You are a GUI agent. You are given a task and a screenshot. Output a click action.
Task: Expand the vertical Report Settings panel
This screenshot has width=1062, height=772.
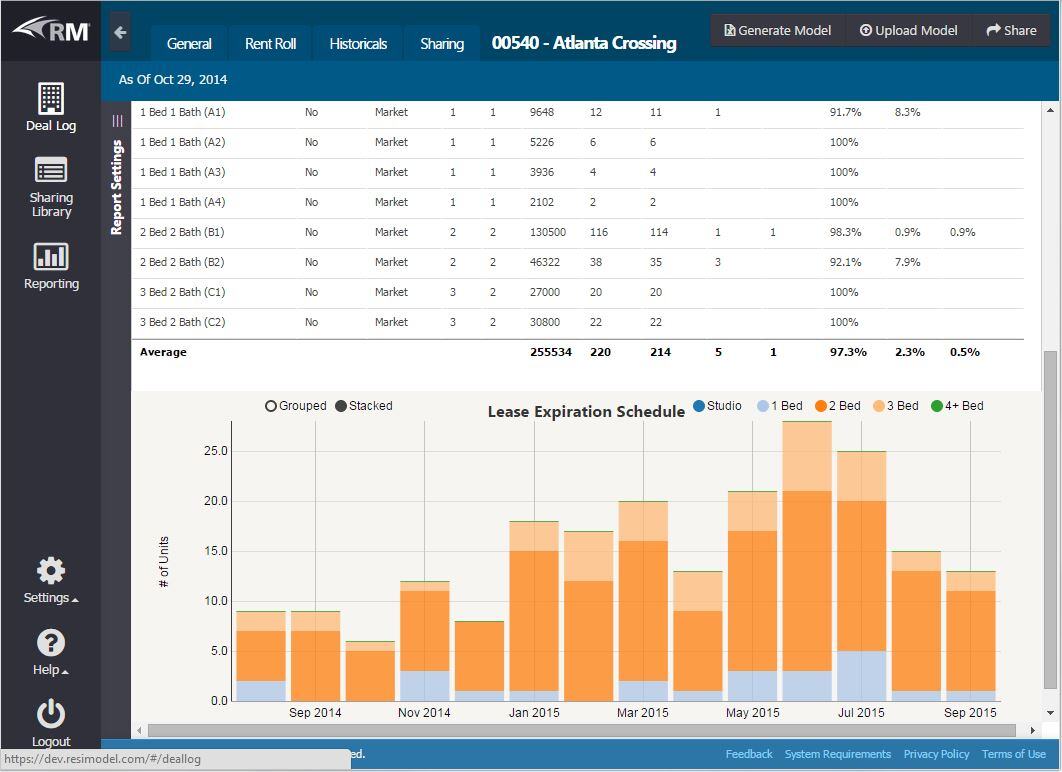(x=117, y=188)
